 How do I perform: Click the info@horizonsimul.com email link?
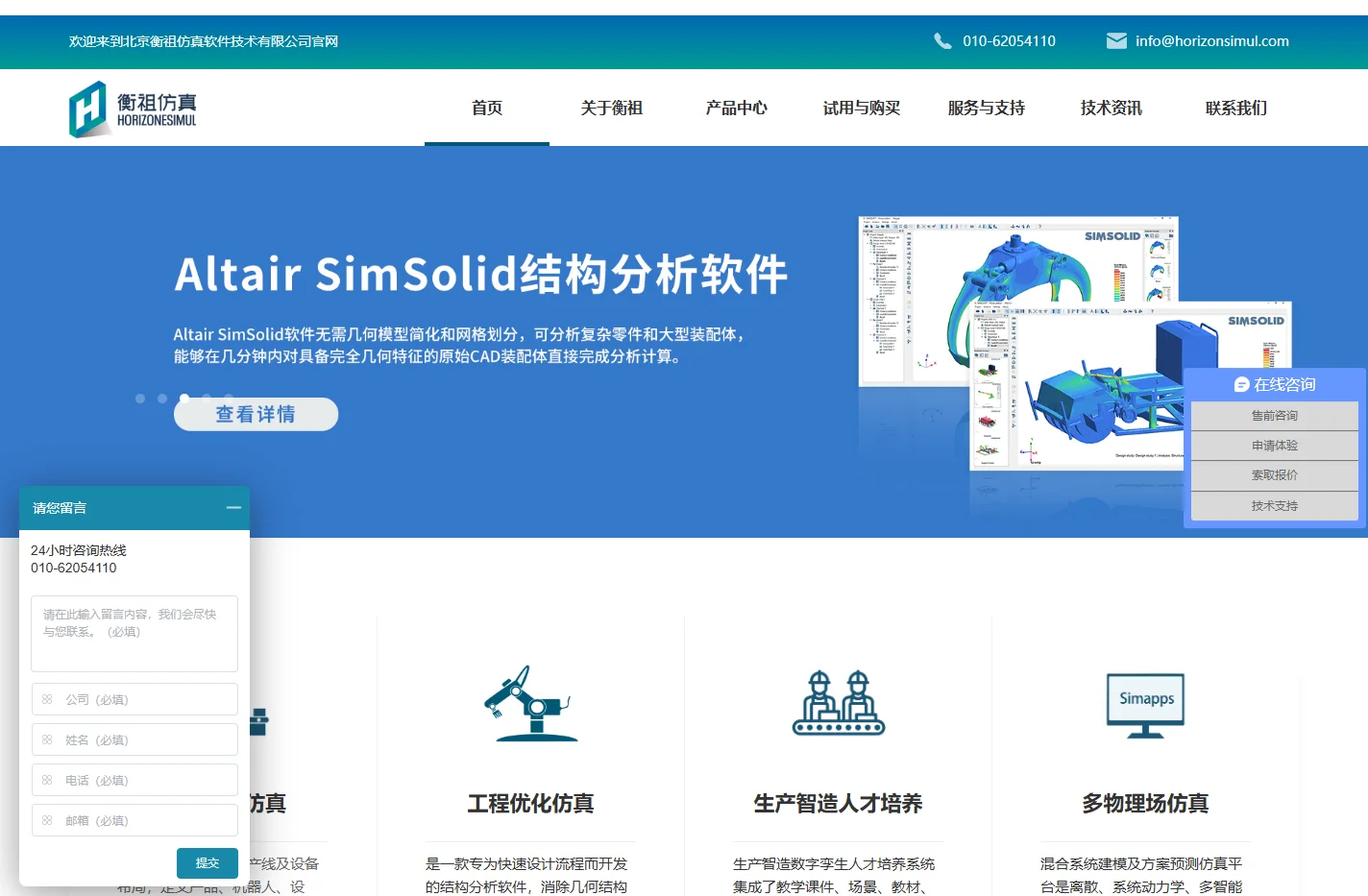(x=1212, y=40)
